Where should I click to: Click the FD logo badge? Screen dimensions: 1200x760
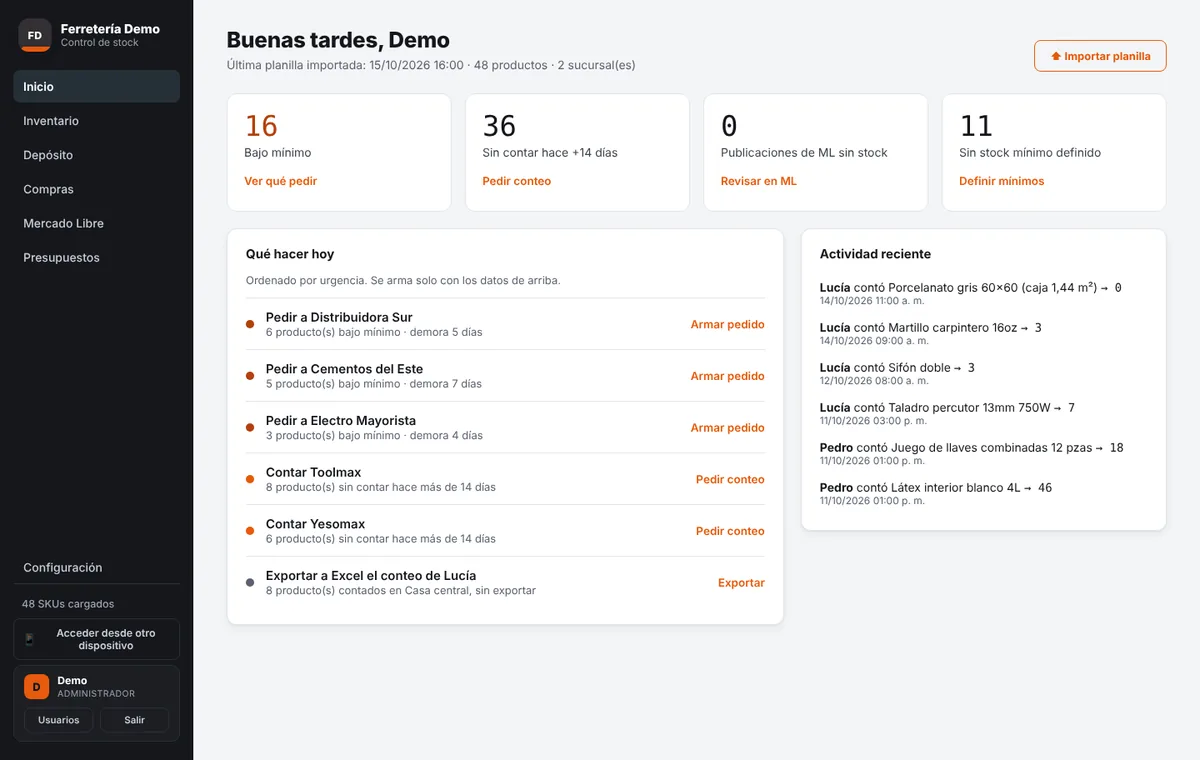[35, 35]
